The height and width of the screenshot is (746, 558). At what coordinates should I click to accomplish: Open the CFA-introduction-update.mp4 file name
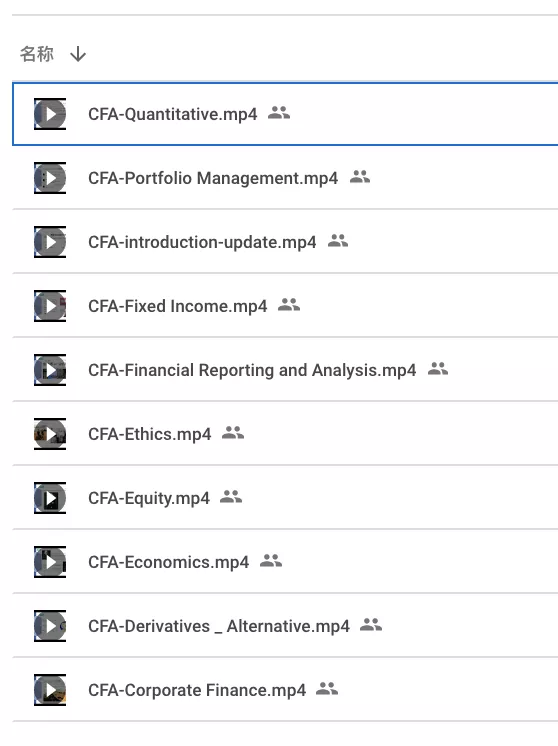coord(202,242)
